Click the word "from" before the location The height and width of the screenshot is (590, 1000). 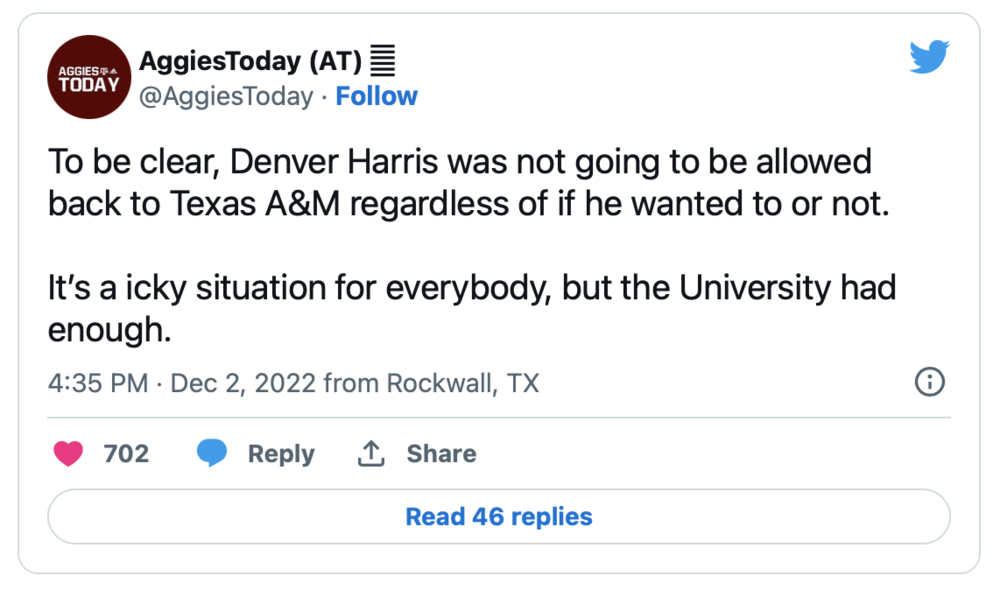[351, 383]
